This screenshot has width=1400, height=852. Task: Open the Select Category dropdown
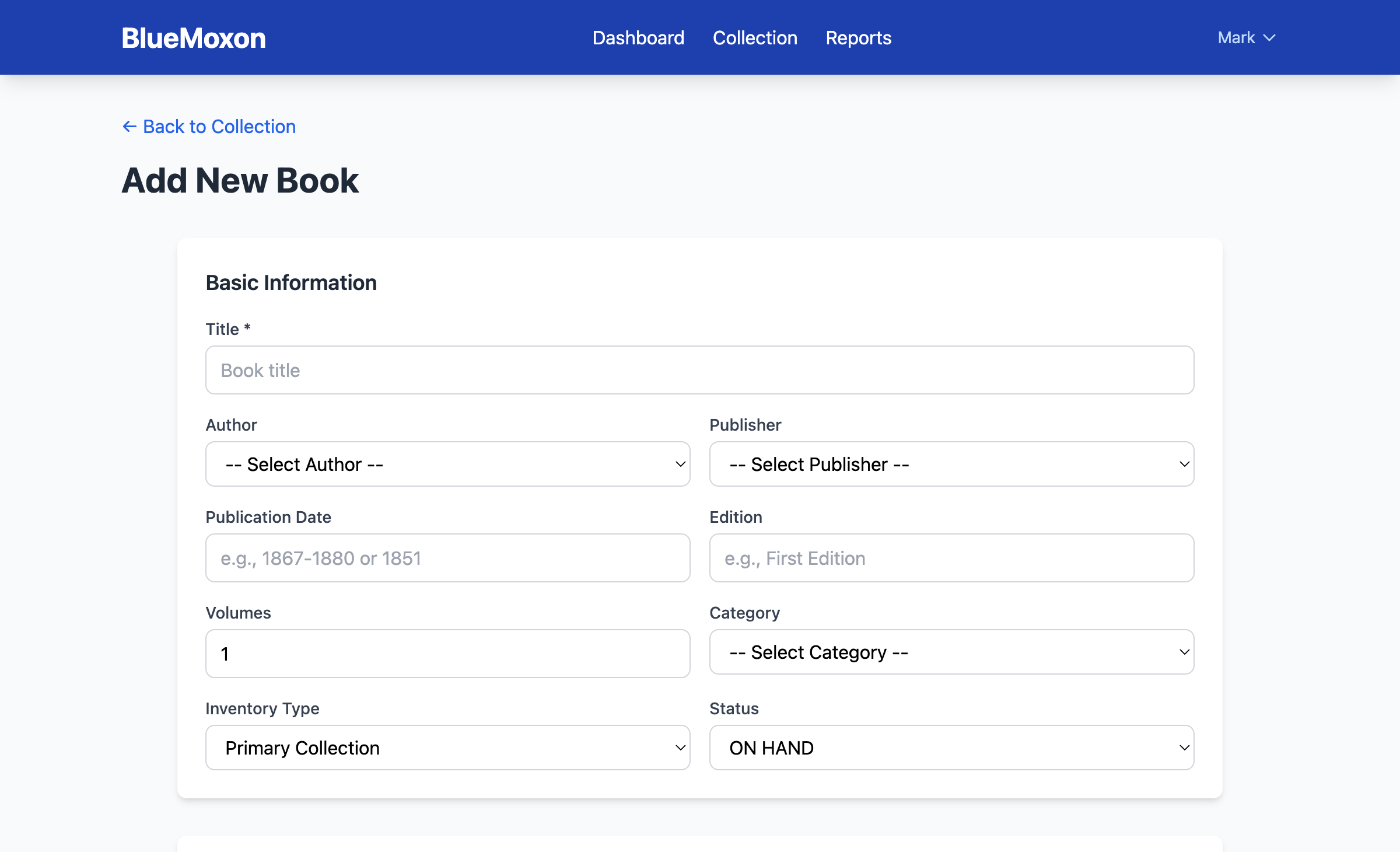[x=951, y=652]
